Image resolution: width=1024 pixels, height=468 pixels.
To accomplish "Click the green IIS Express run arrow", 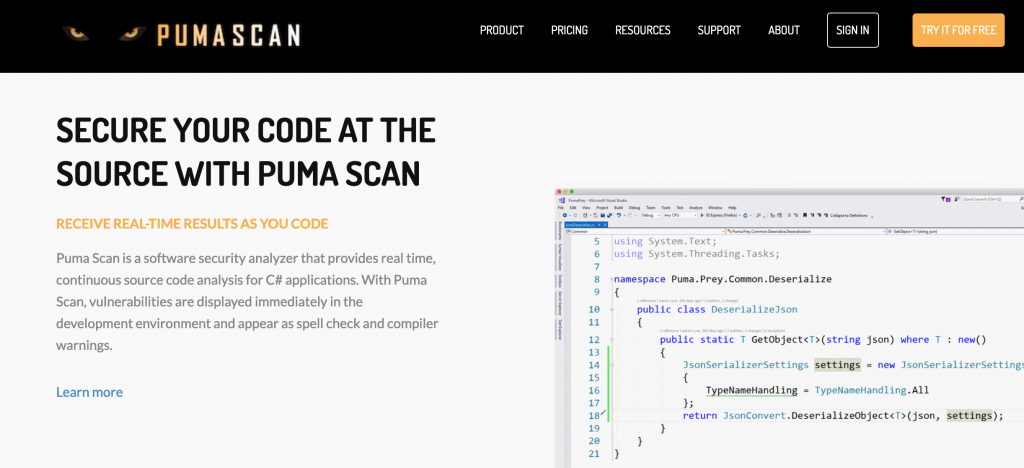I will tap(702, 215).
